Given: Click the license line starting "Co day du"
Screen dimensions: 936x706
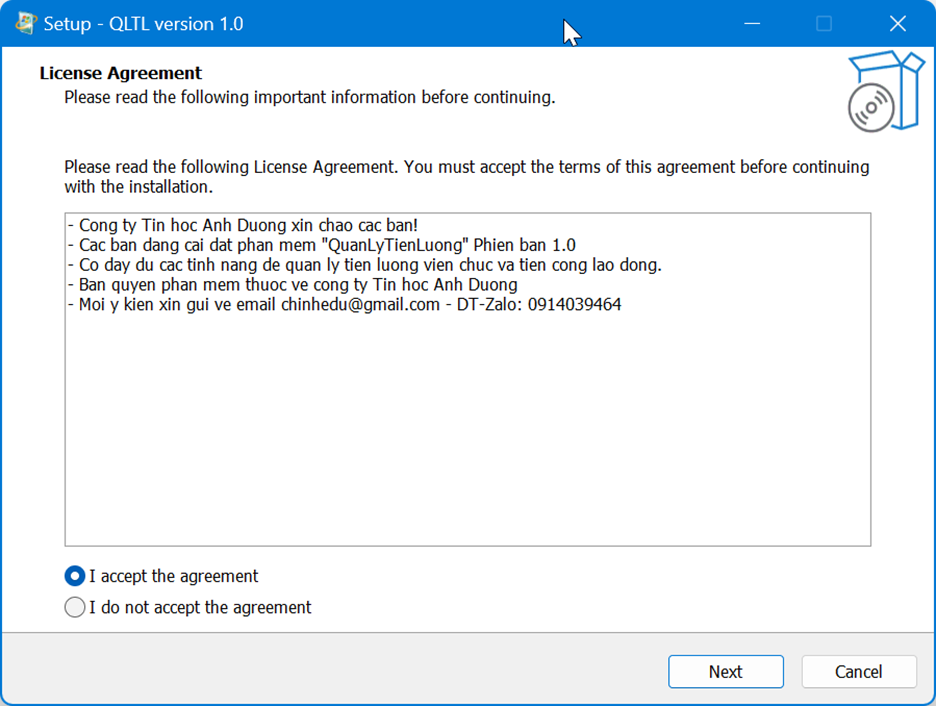Looking at the screenshot, I should pyautogui.click(x=363, y=265).
